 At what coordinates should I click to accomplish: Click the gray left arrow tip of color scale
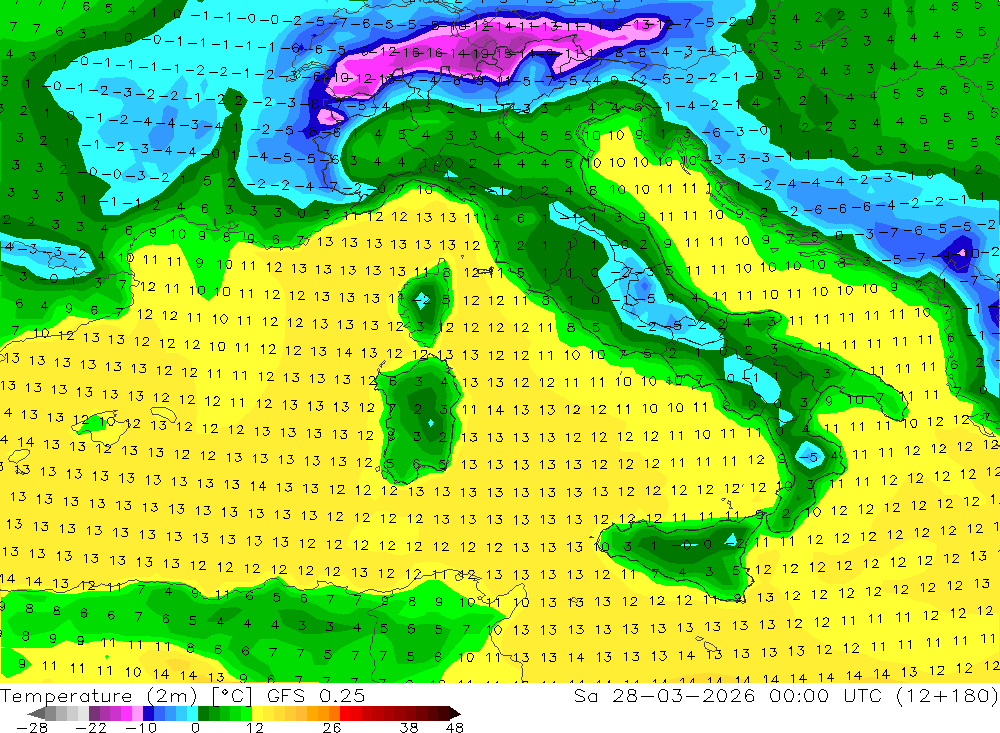(x=36, y=713)
